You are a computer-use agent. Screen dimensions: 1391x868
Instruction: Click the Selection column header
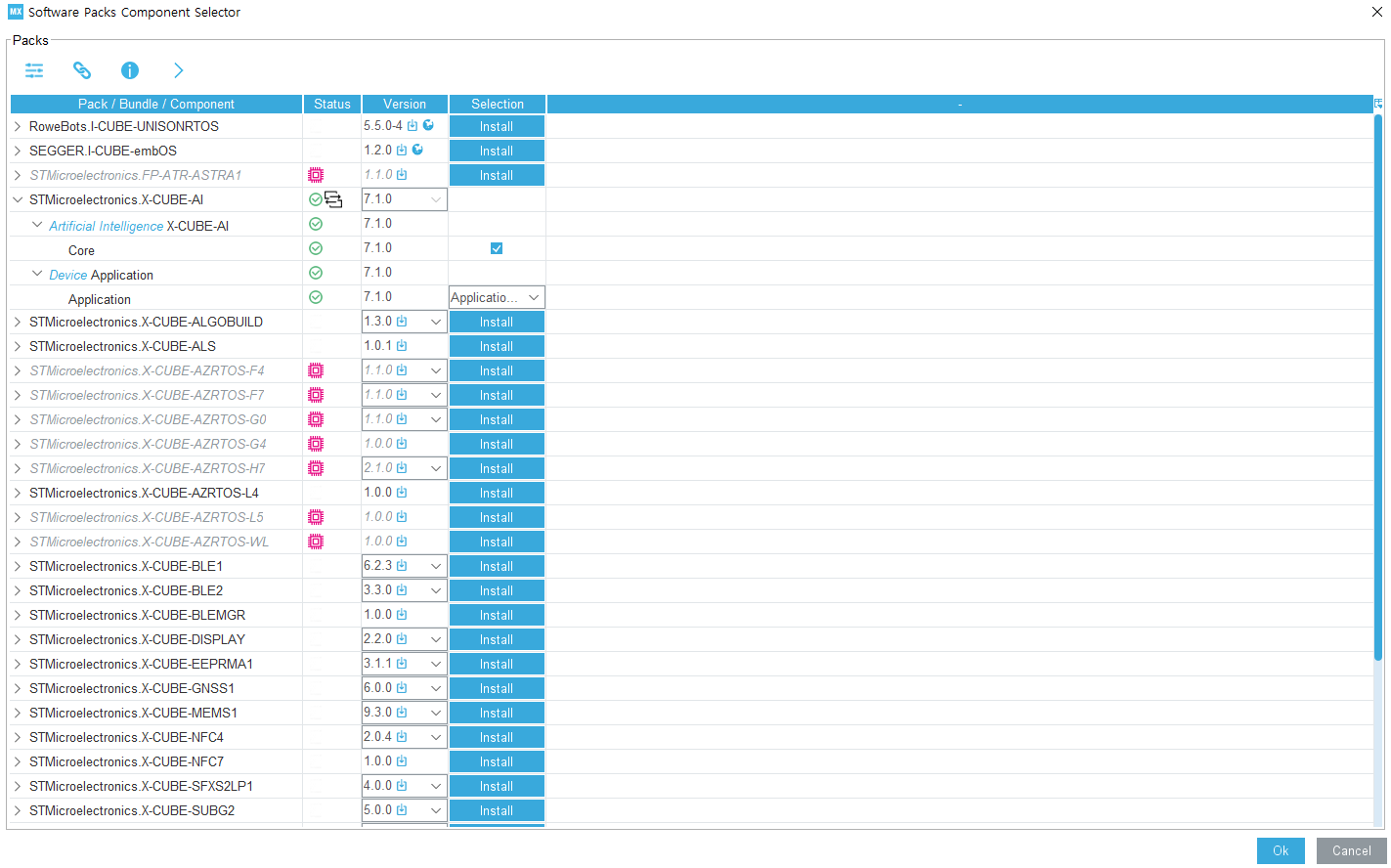[x=498, y=104]
